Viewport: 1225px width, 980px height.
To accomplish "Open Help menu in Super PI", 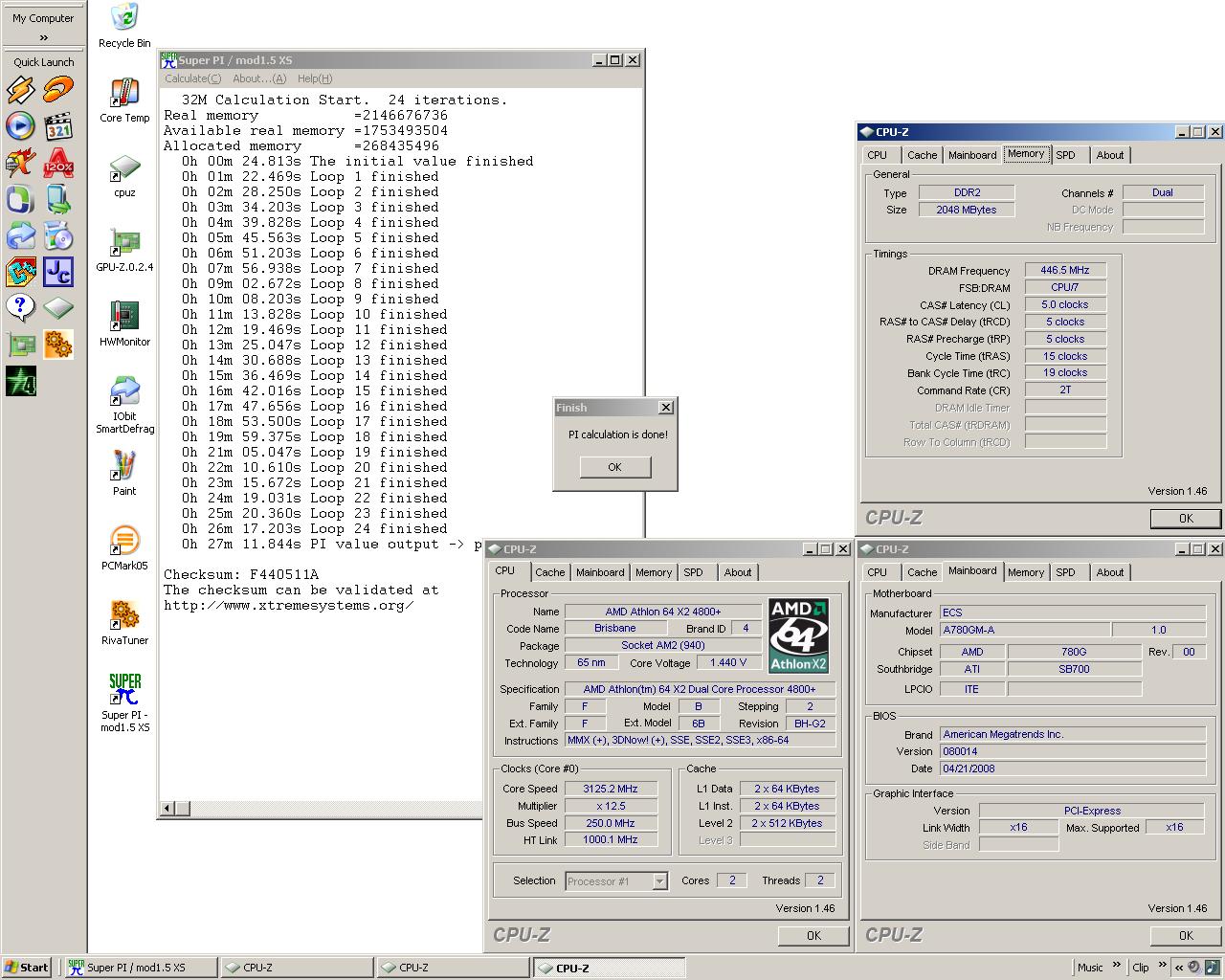I will 314,78.
